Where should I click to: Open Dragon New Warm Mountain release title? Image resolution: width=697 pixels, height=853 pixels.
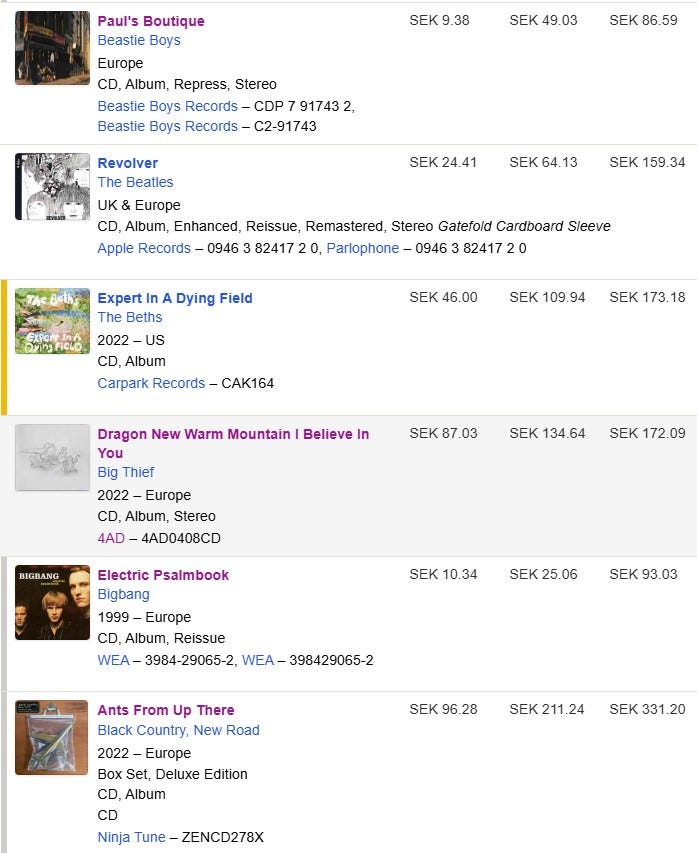233,443
